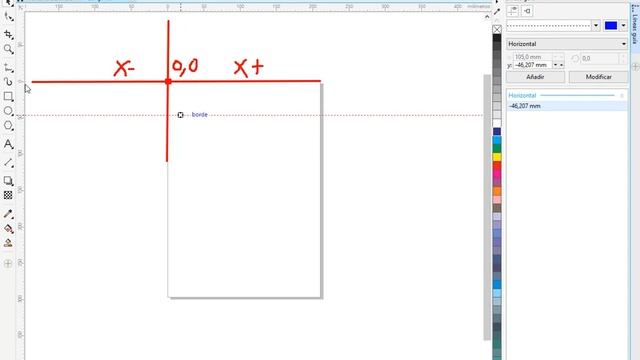Pick the black palette swatch
This screenshot has height=360, width=640.
[497, 38]
